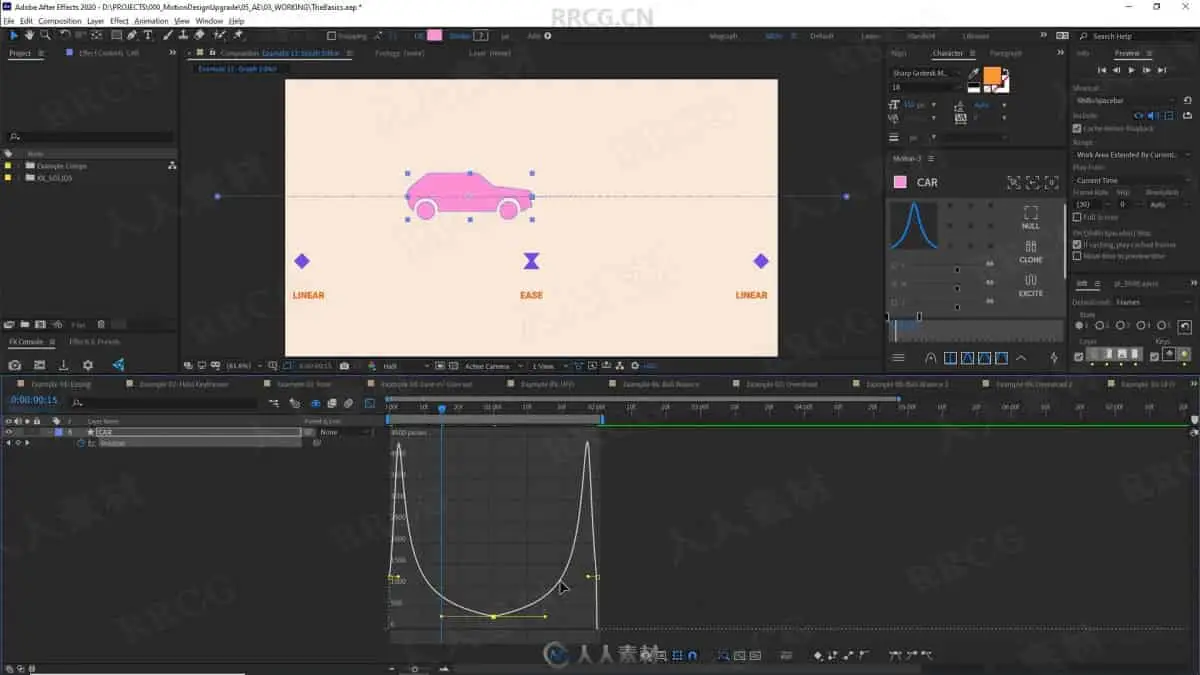Toggle Cache Before Playback checkbox

[x=1076, y=128]
